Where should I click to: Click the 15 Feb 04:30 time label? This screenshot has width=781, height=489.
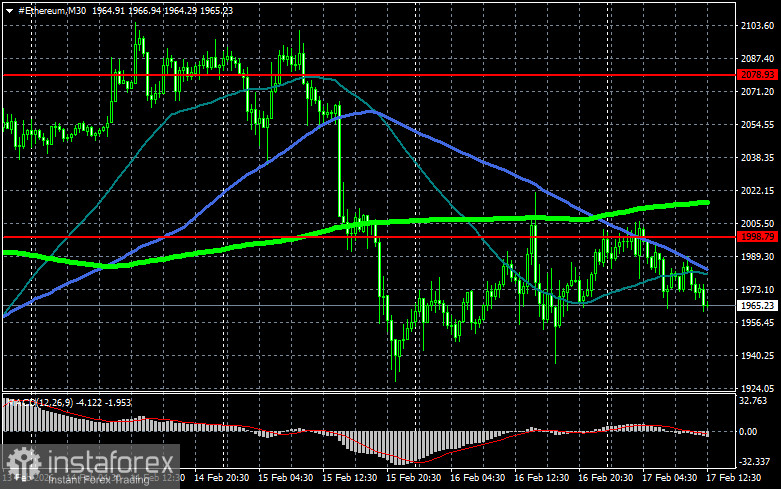pyautogui.click(x=285, y=478)
